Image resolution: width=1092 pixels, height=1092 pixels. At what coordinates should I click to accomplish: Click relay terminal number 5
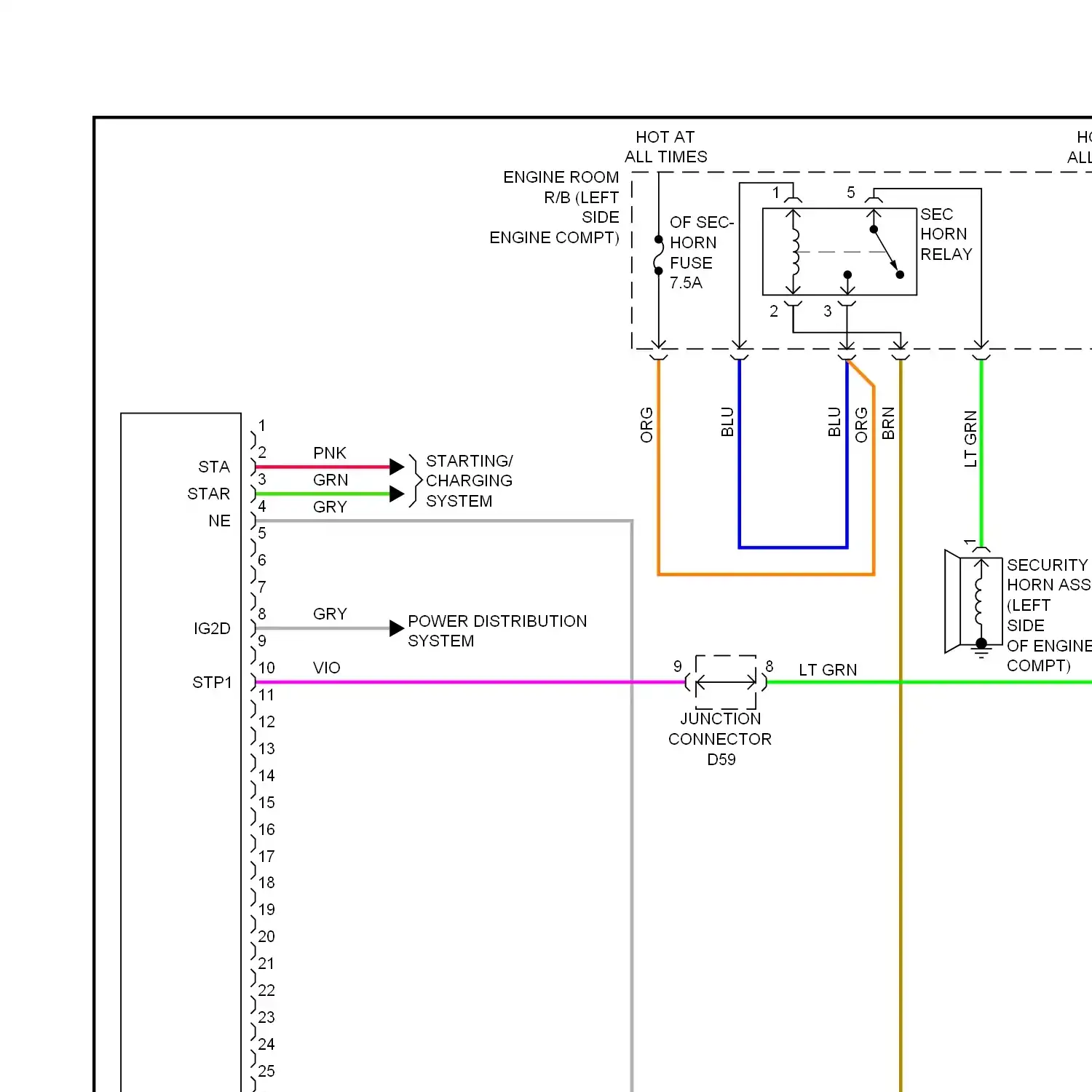[851, 192]
